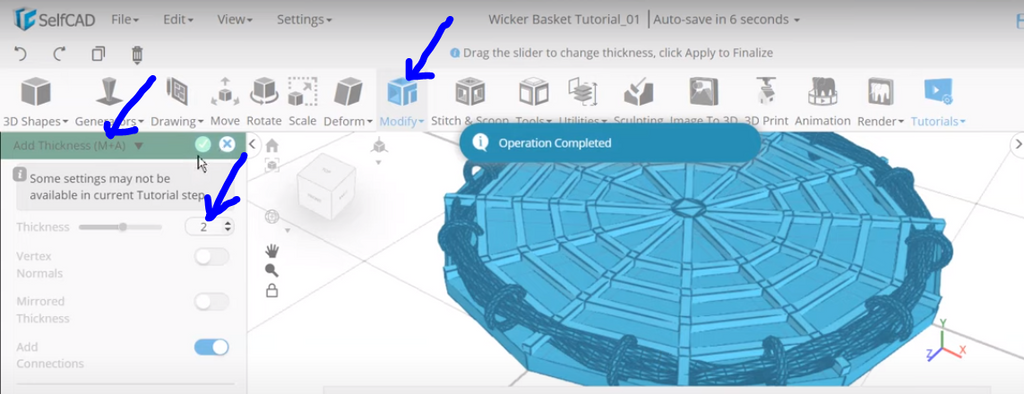Open the Generators tool
Image resolution: width=1024 pixels, height=394 pixels.
(109, 101)
